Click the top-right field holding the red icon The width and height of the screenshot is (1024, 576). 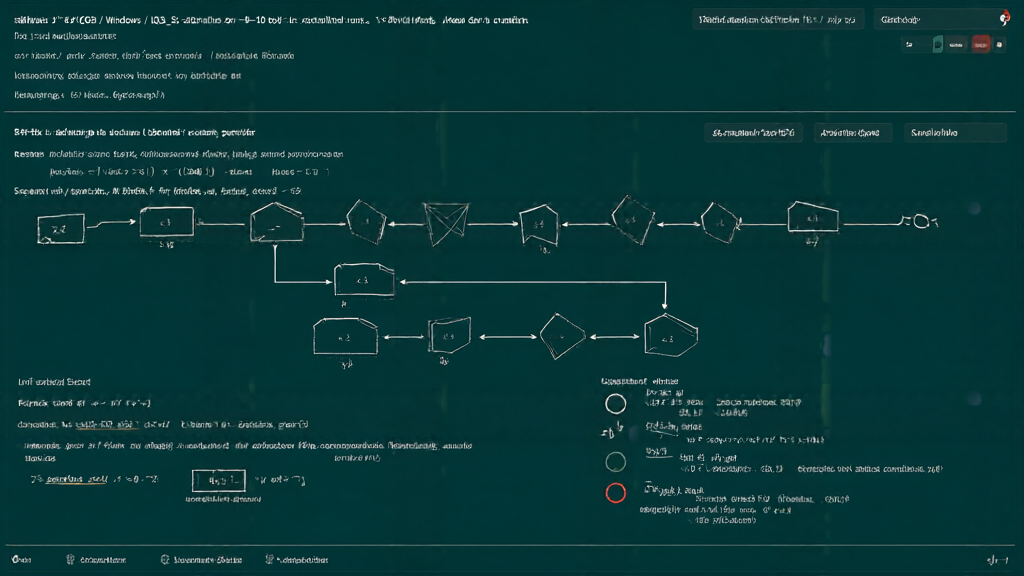[x=943, y=20]
